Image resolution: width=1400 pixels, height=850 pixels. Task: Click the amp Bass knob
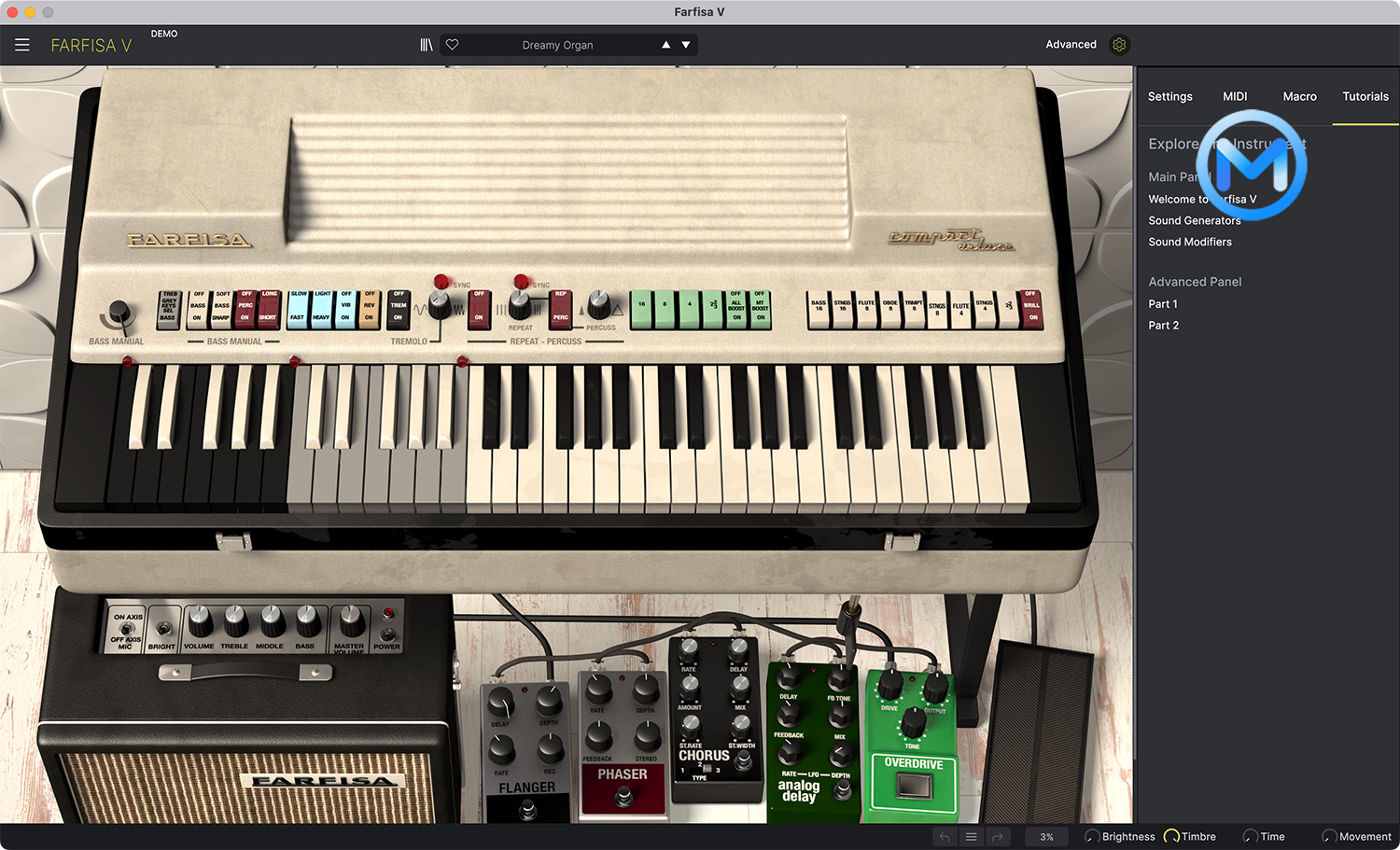(x=308, y=621)
